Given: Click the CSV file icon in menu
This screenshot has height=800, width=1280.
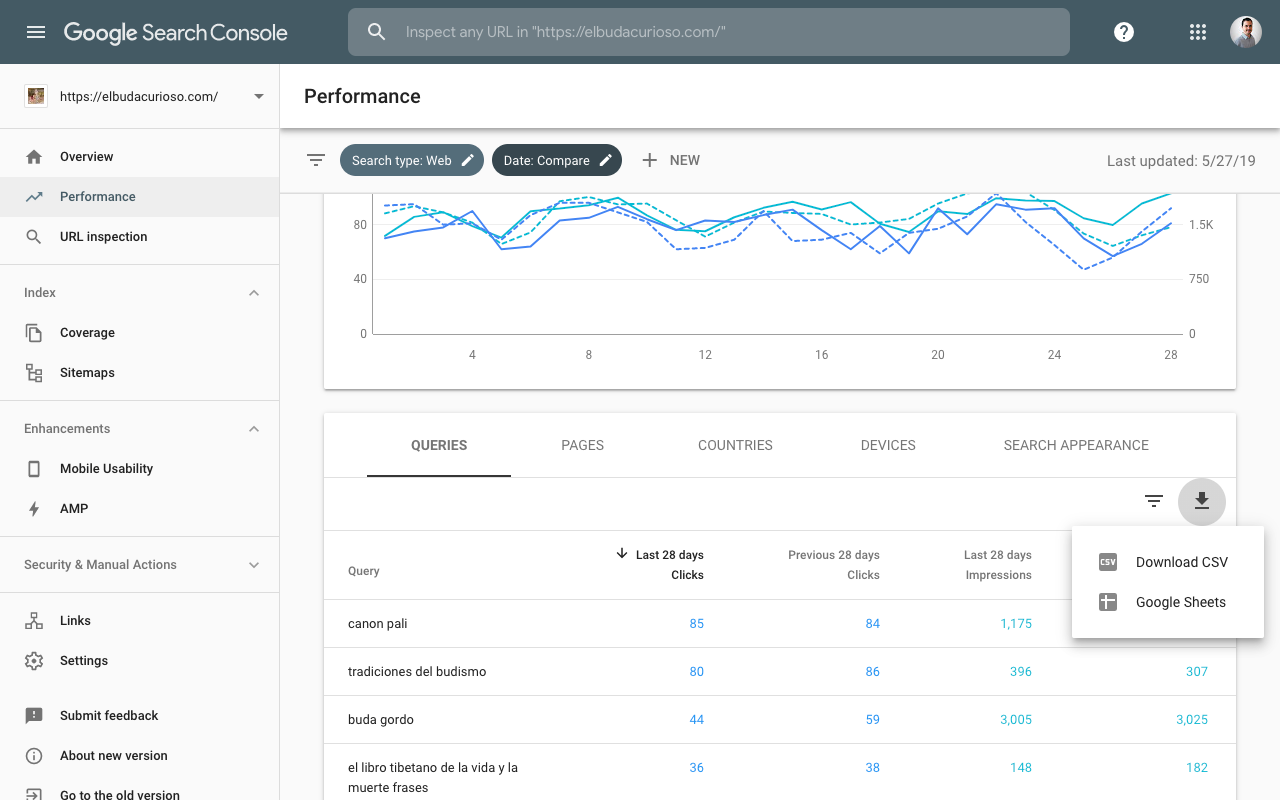Looking at the screenshot, I should point(1107,562).
